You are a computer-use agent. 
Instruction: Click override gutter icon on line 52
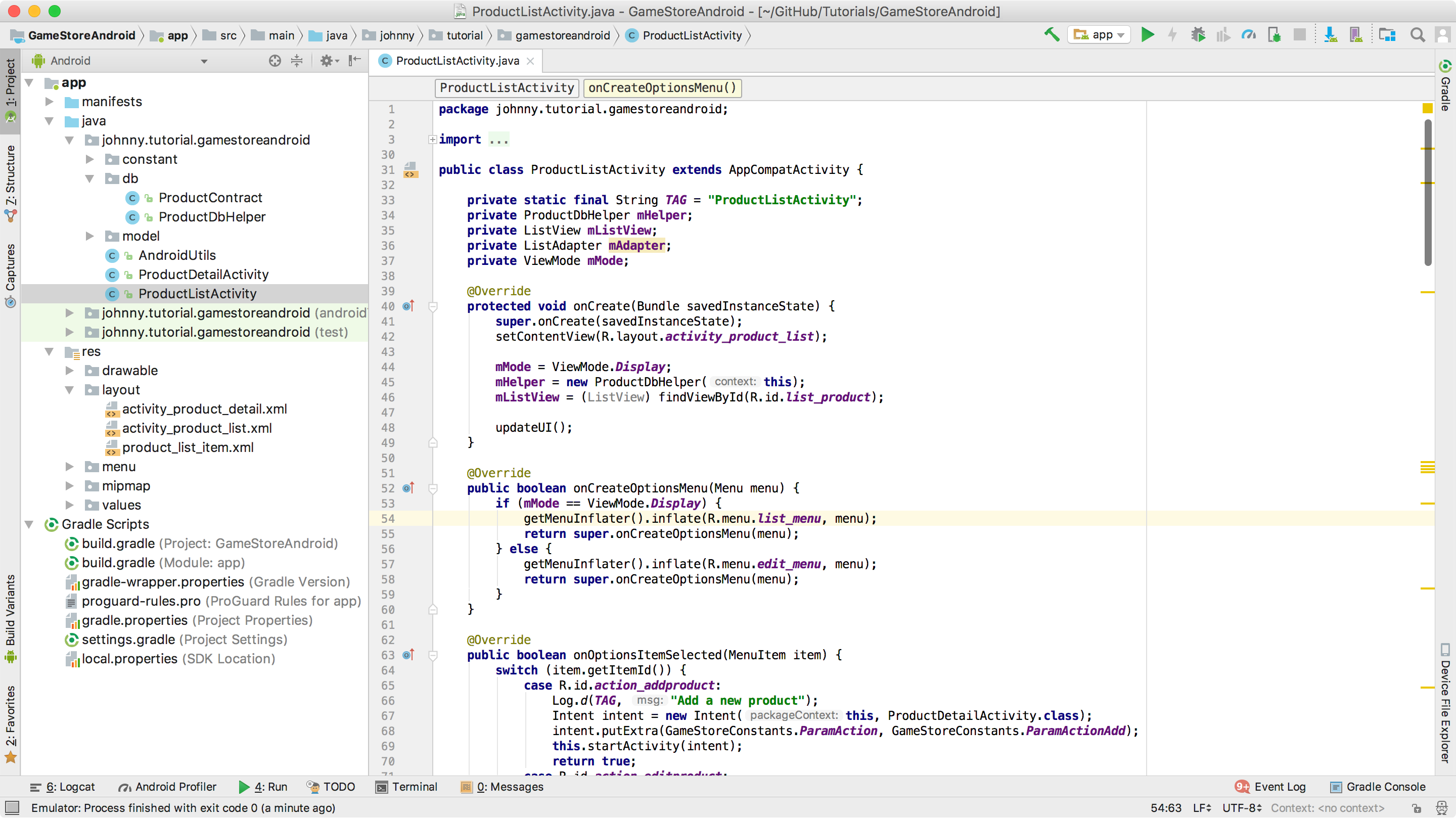408,488
